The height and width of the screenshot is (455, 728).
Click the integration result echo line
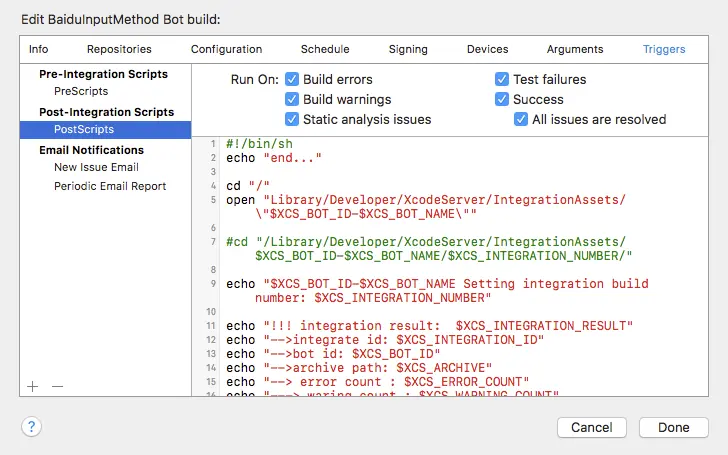[429, 326]
